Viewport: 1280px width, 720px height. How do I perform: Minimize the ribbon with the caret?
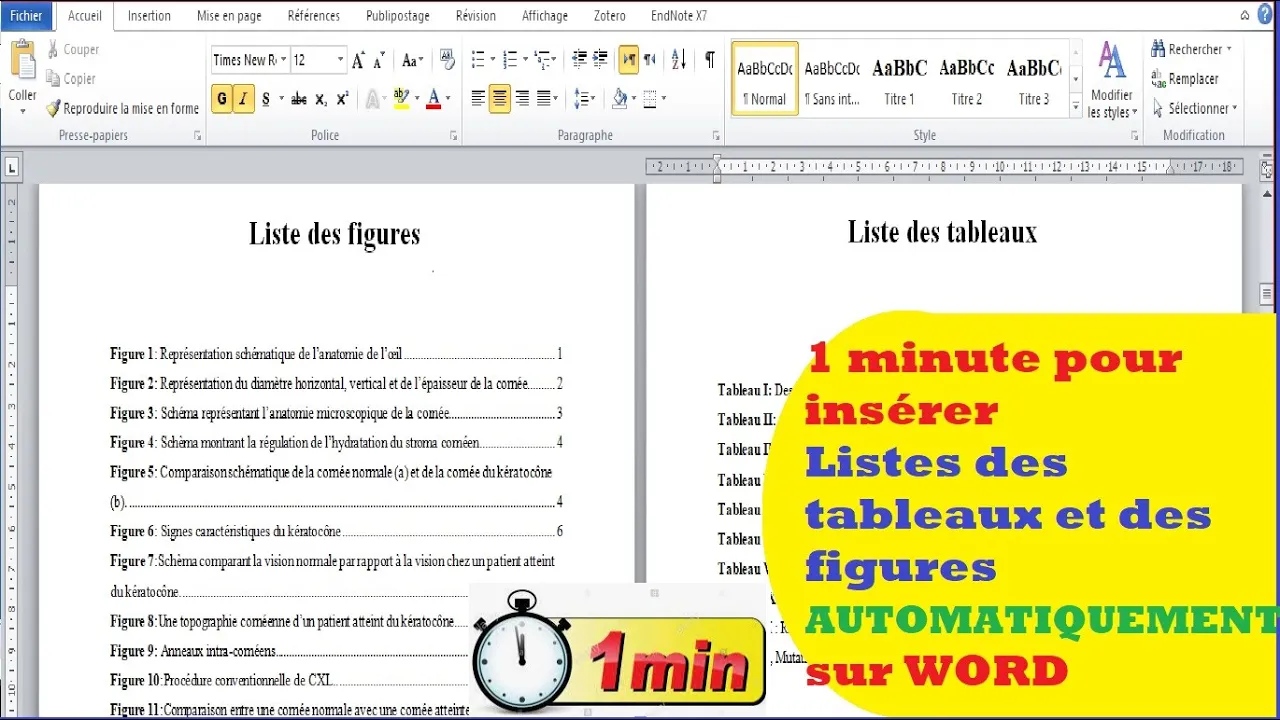(1245, 15)
